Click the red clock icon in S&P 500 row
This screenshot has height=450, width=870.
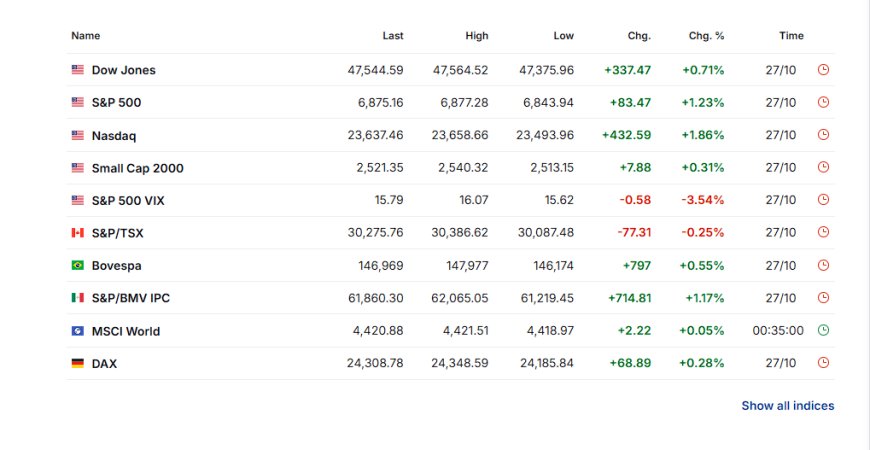823,102
